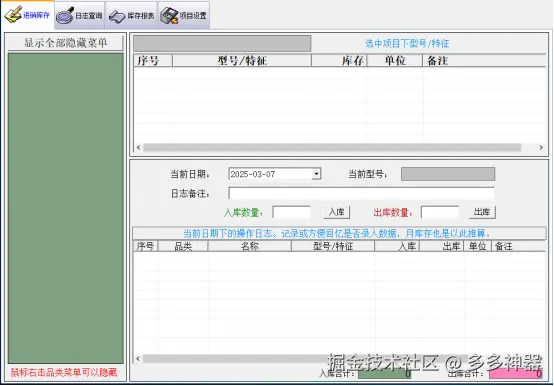Click the log table's left scroll arrow
Screen dimensions: 554x386
point(138,358)
